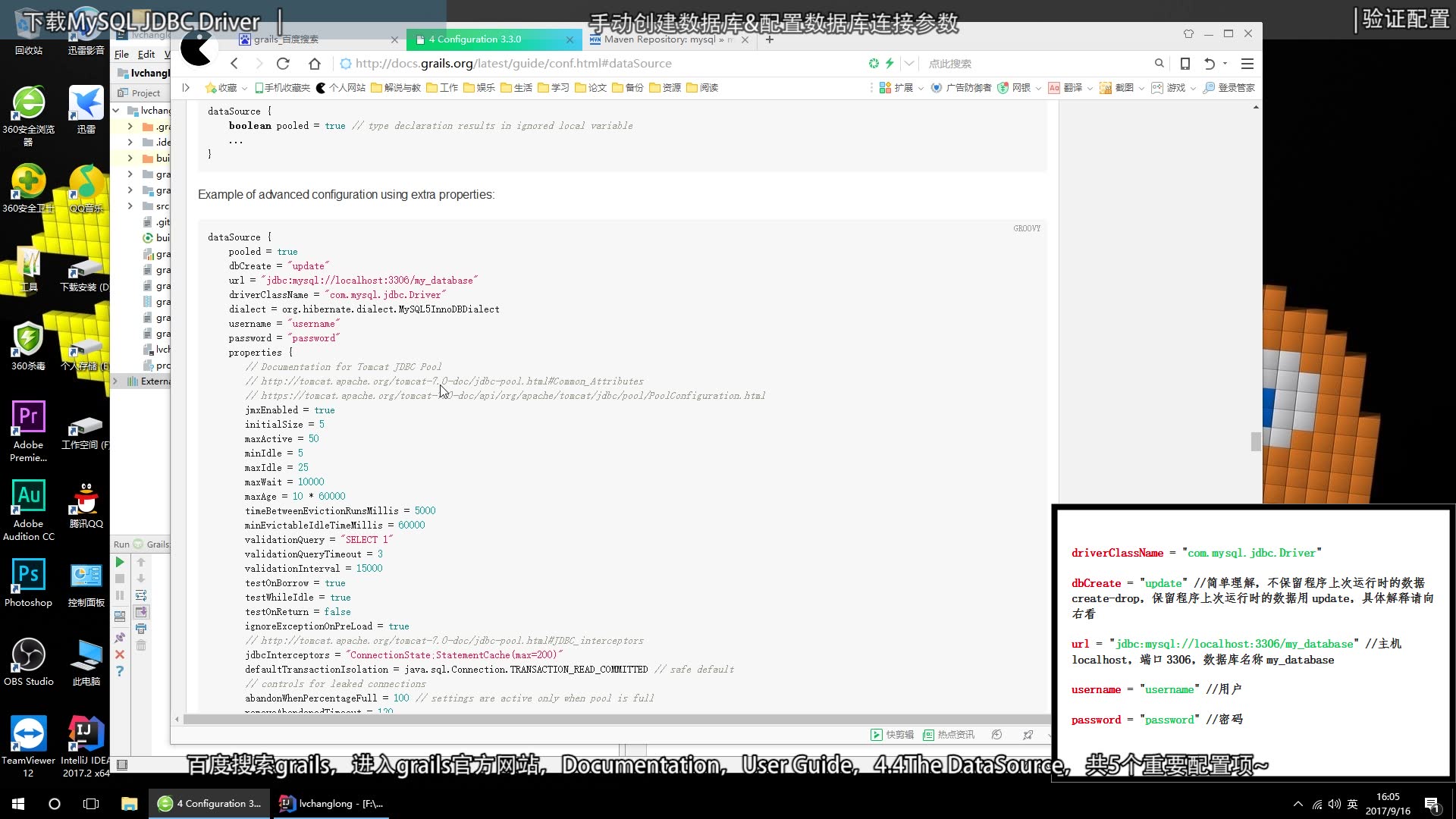Image resolution: width=1456 pixels, height=819 pixels.
Task: Click the URL address bar
Action: 599,64
